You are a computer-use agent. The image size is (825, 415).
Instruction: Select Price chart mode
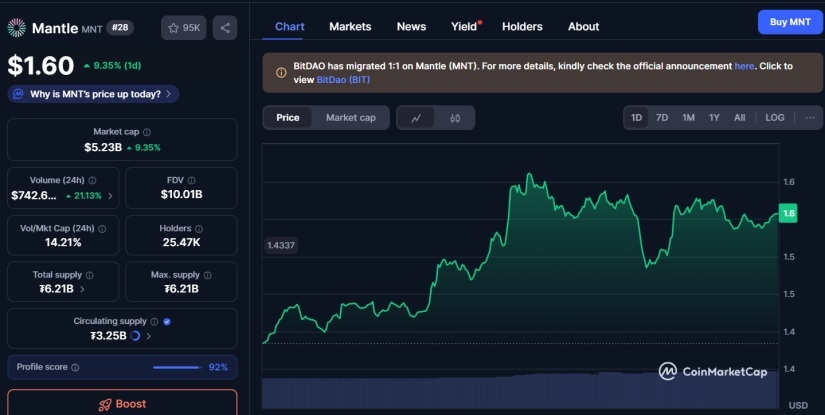(288, 118)
